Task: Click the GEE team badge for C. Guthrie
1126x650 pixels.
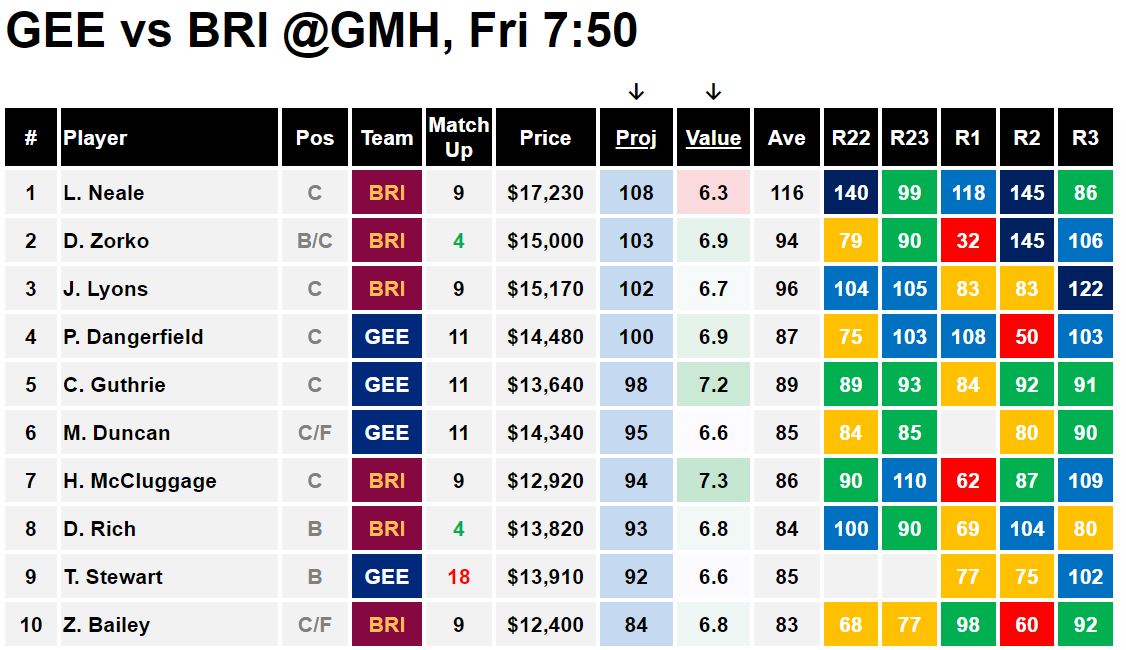Action: tap(387, 384)
